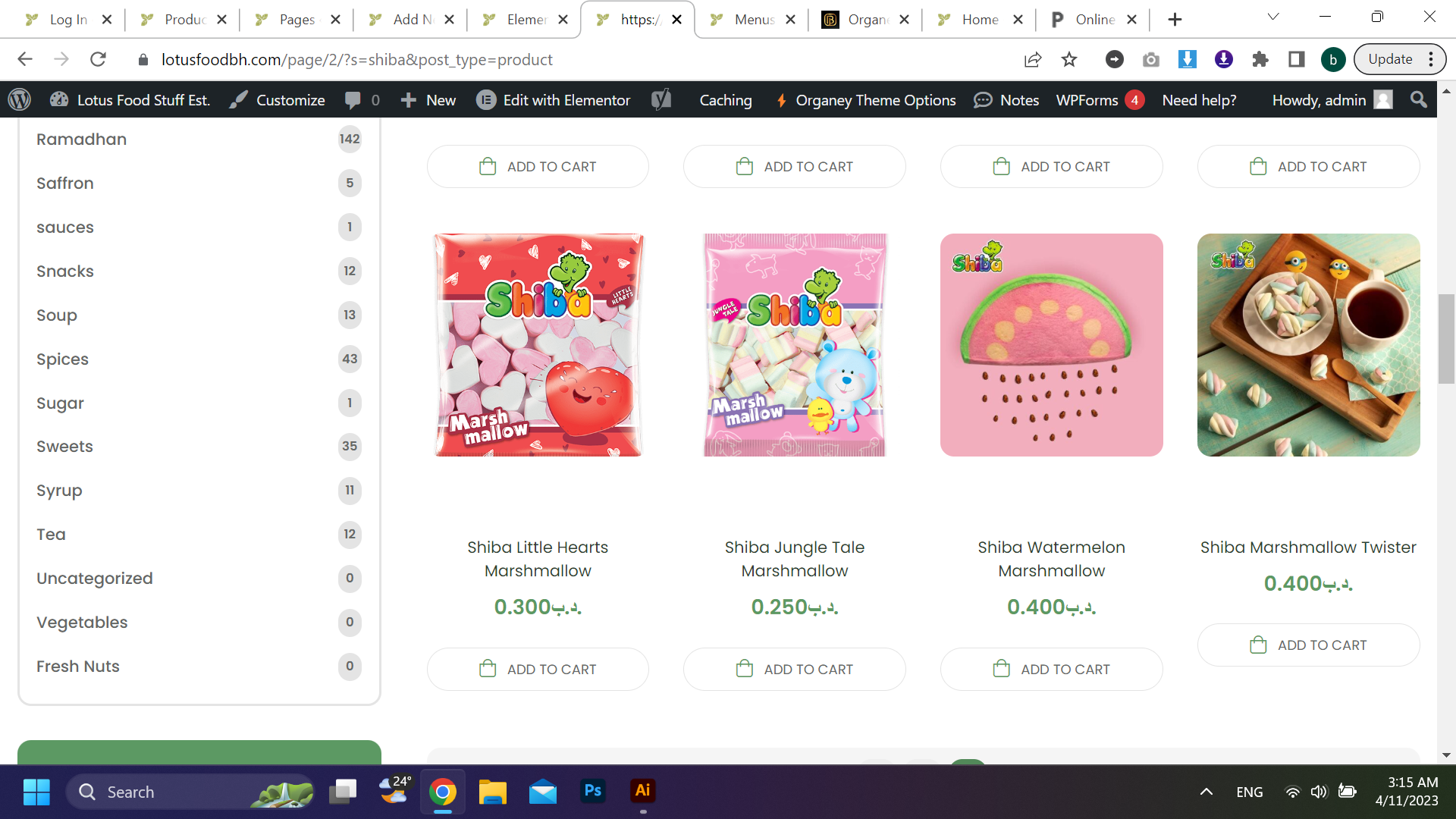
Task: Open the Mail app from taskbar
Action: (x=543, y=792)
